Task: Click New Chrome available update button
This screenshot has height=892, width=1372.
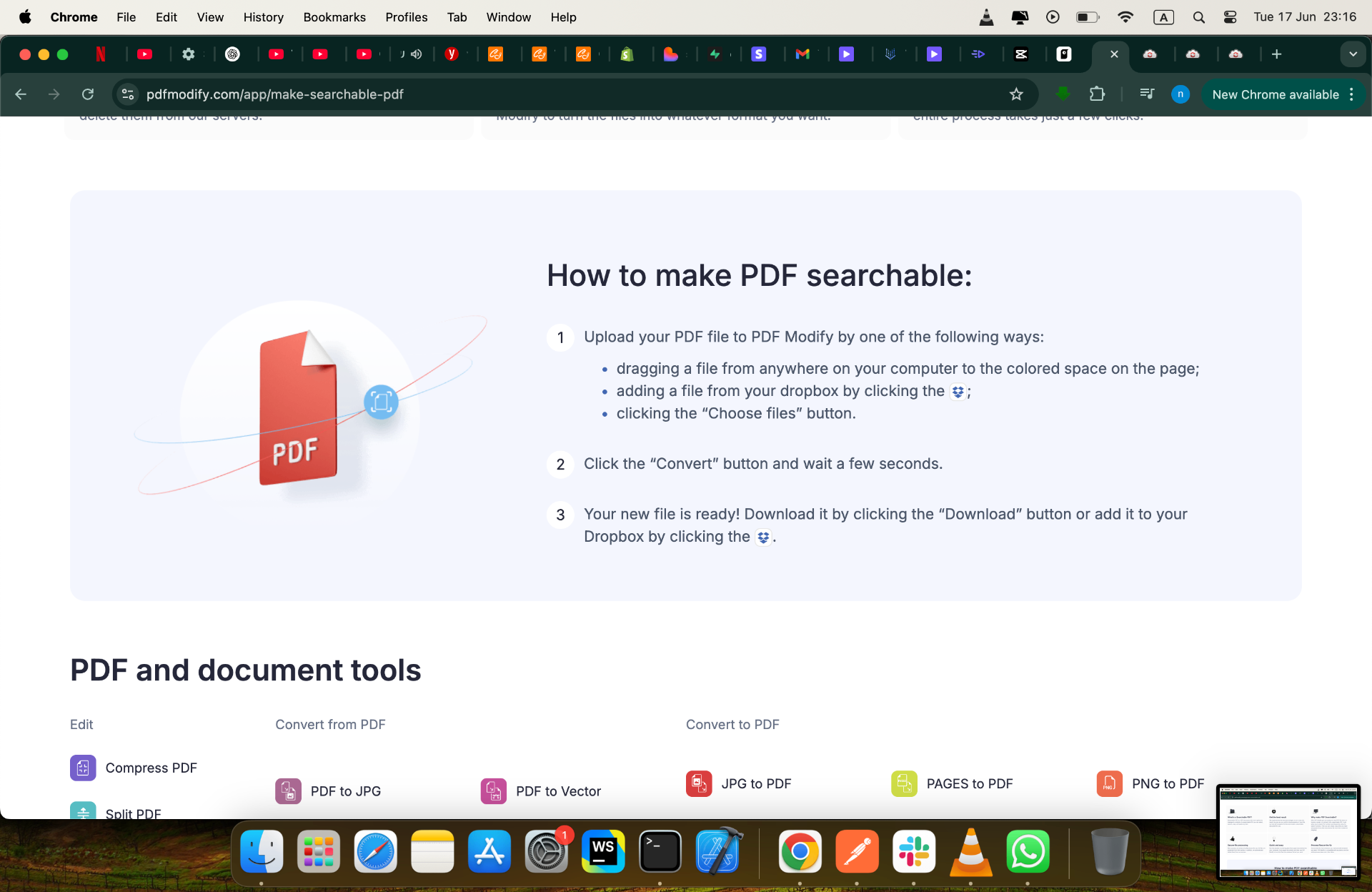Action: click(x=1276, y=94)
